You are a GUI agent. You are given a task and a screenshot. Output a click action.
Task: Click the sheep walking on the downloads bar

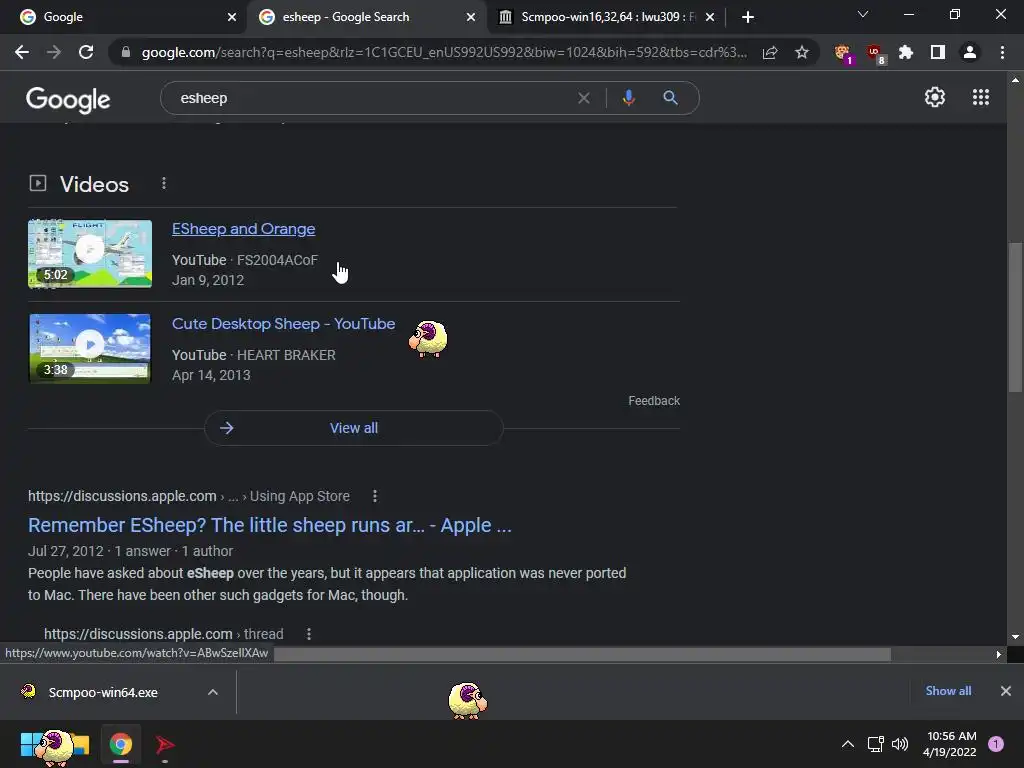point(468,700)
